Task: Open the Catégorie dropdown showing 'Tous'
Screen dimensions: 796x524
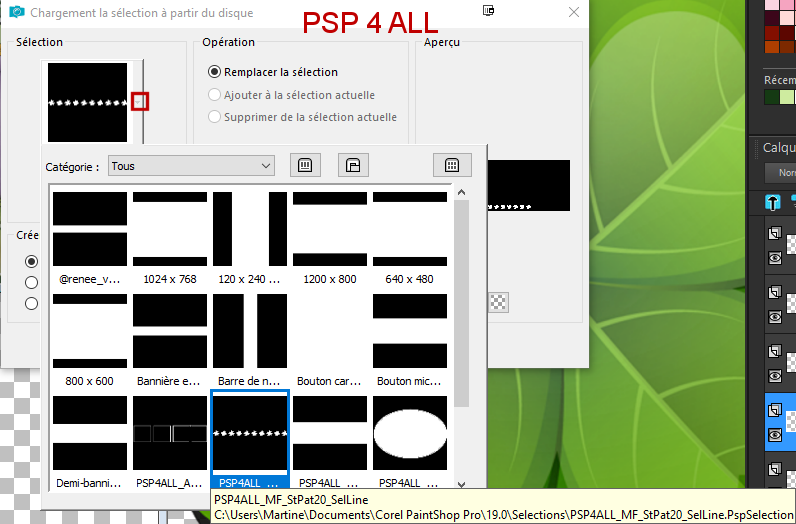Action: tap(191, 166)
